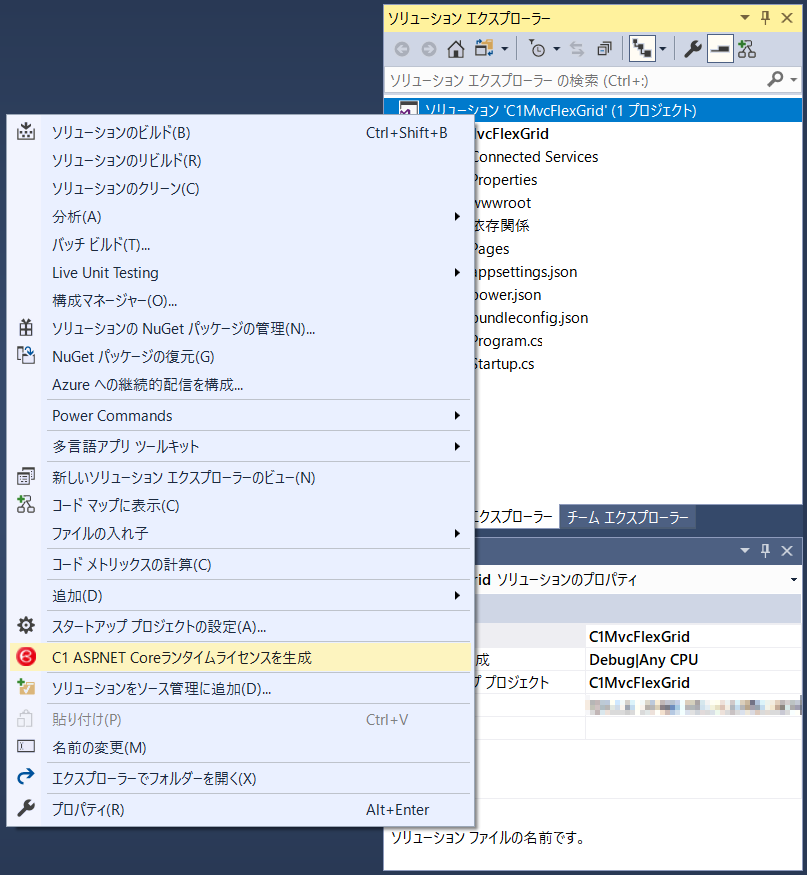This screenshot has width=807, height=875.
Task: Click the startup project gear icon
Action: pyautogui.click(x=26, y=626)
